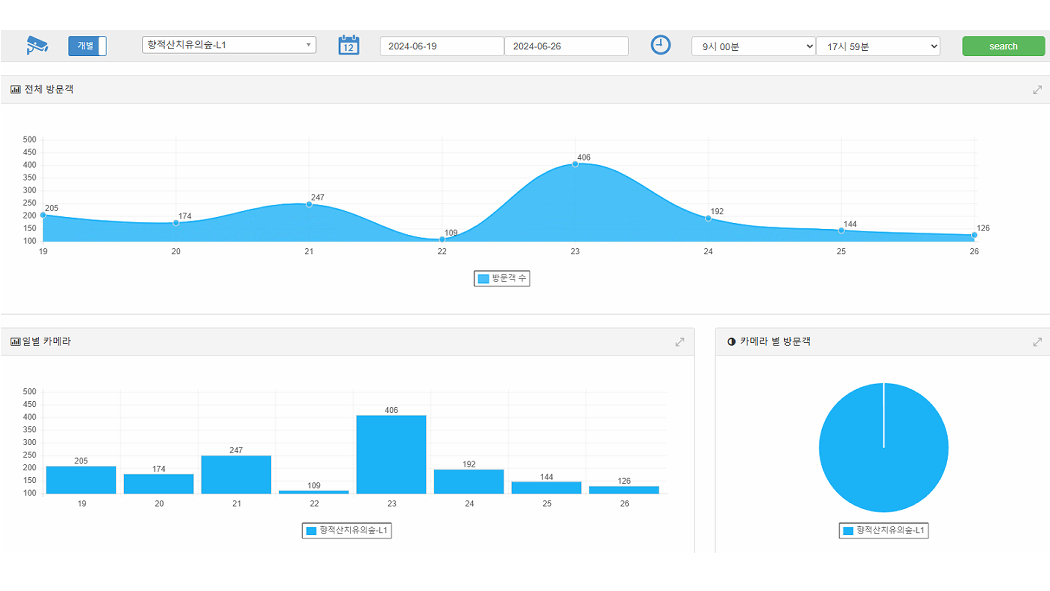Click the CCTV camera icon
The width and height of the screenshot is (1050, 591).
pos(37,45)
